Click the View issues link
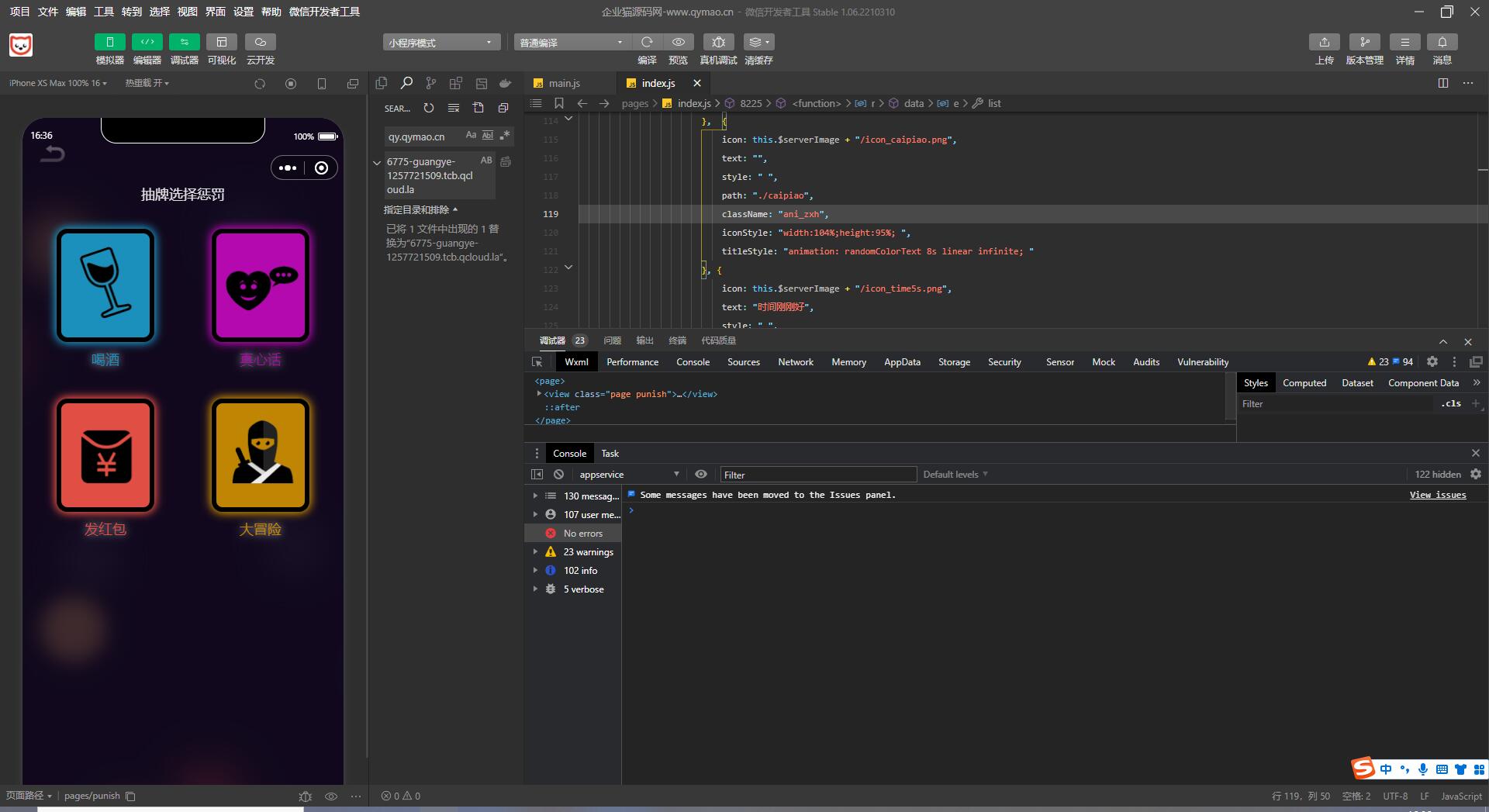1489x812 pixels. point(1437,495)
